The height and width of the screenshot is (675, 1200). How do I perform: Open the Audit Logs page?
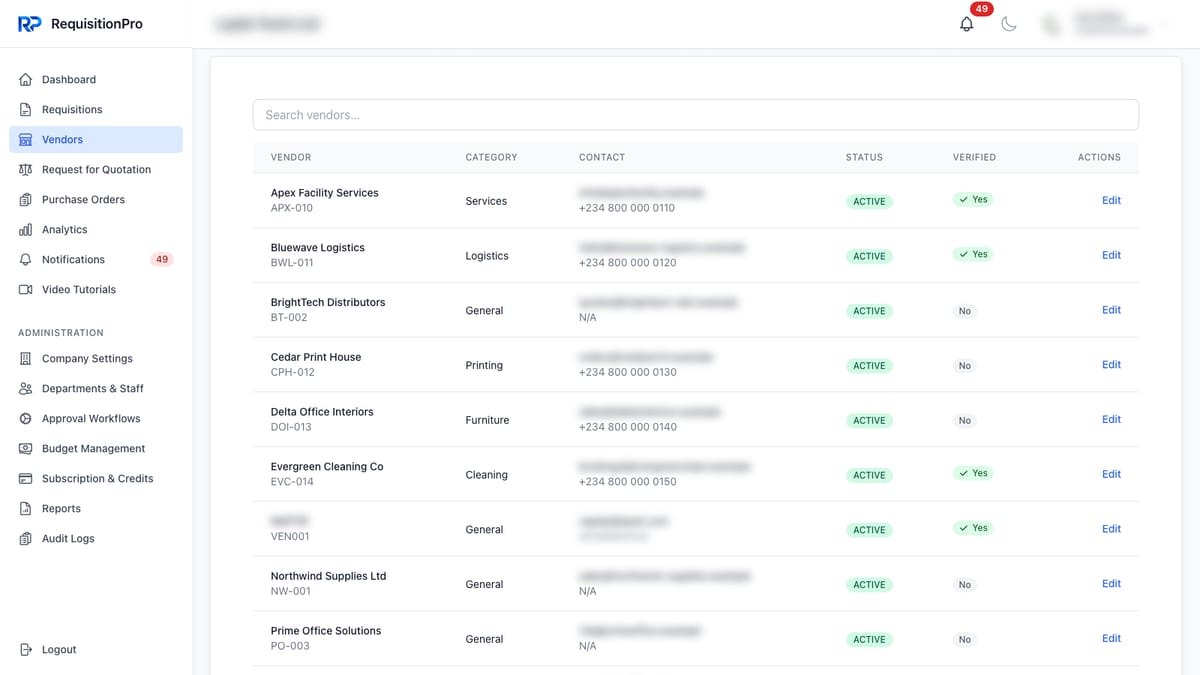click(x=96, y=539)
